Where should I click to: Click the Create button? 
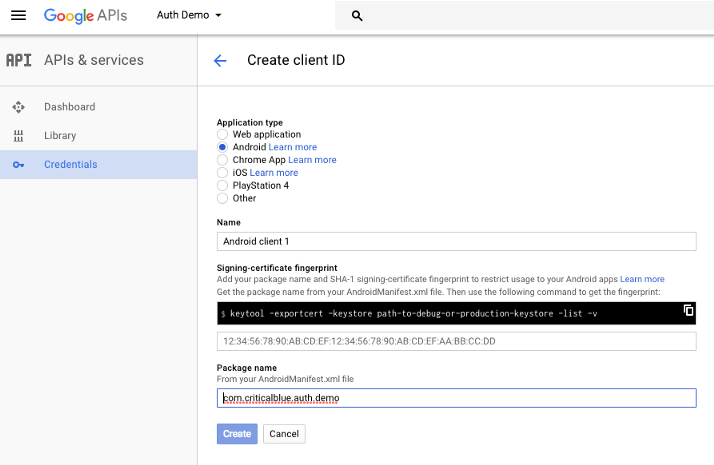(237, 434)
